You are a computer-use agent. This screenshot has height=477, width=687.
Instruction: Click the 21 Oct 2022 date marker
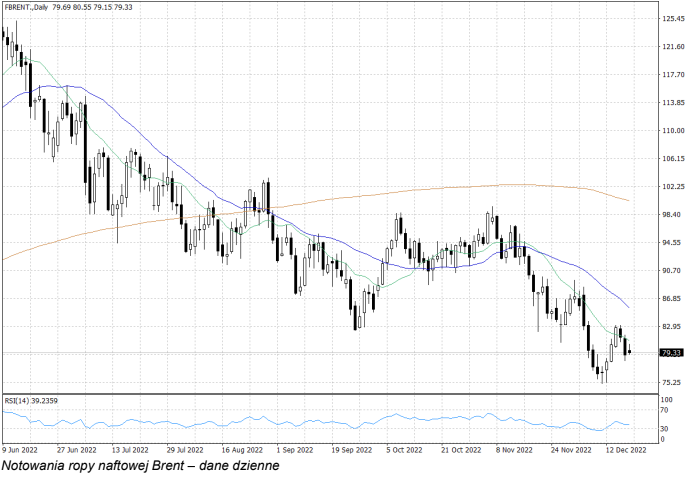(x=461, y=450)
